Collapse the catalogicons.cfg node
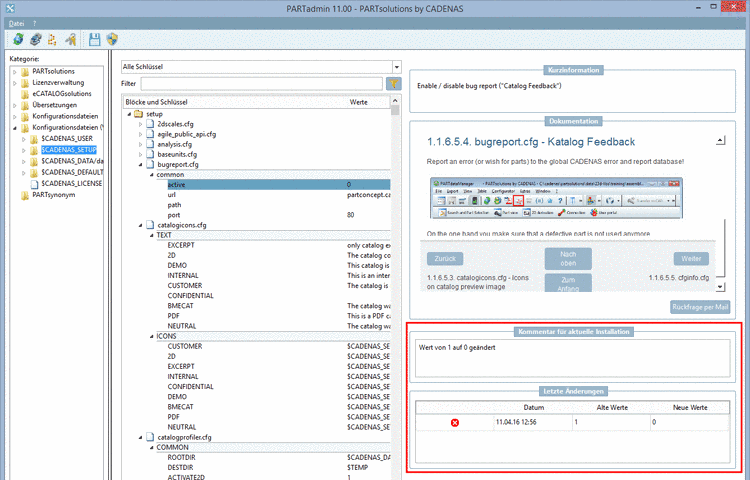 pos(141,225)
